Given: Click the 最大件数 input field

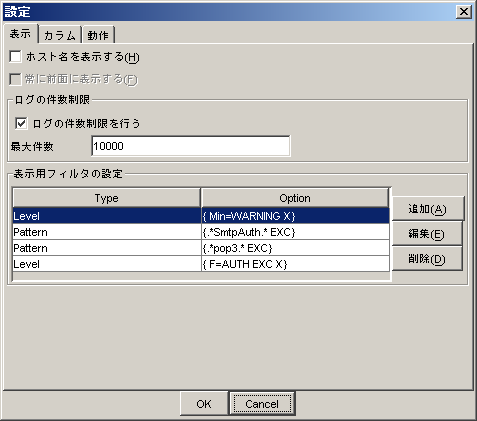Looking at the screenshot, I should click(191, 146).
